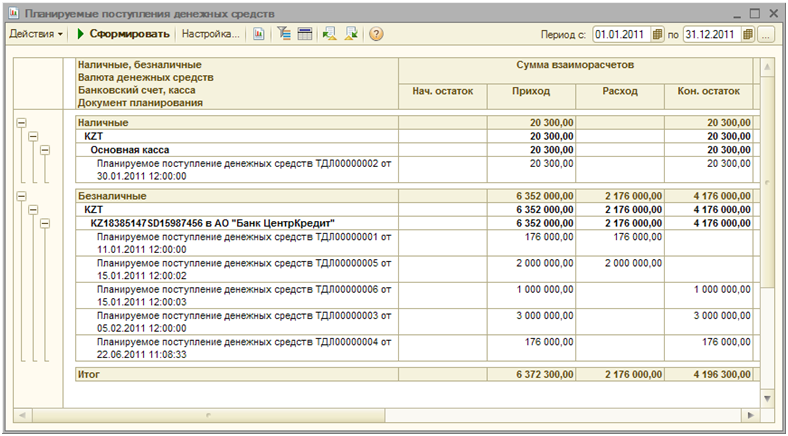Open the Действия dropdown menu
The width and height of the screenshot is (788, 436).
point(36,34)
